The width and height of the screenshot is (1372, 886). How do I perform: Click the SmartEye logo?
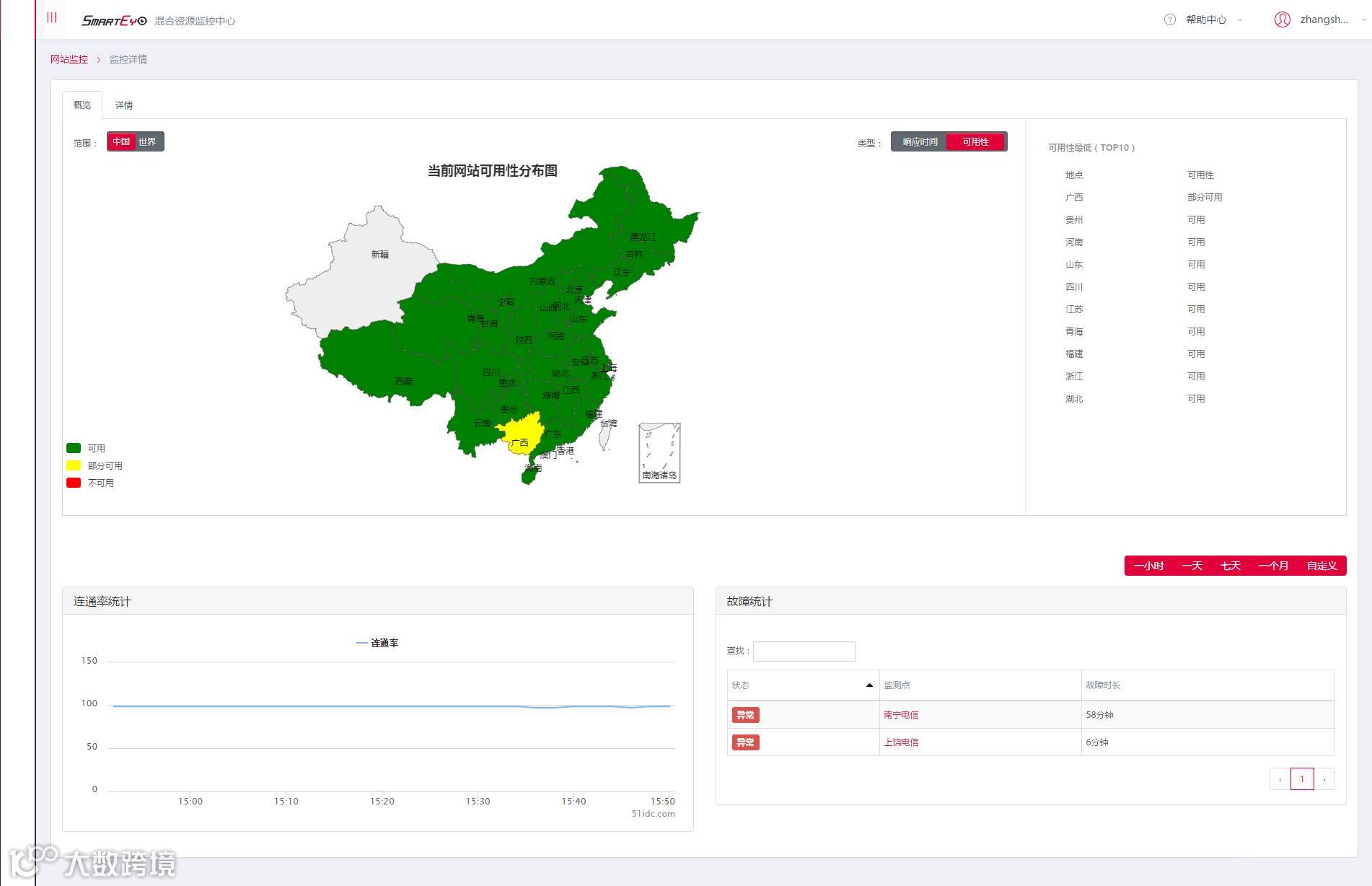114,20
